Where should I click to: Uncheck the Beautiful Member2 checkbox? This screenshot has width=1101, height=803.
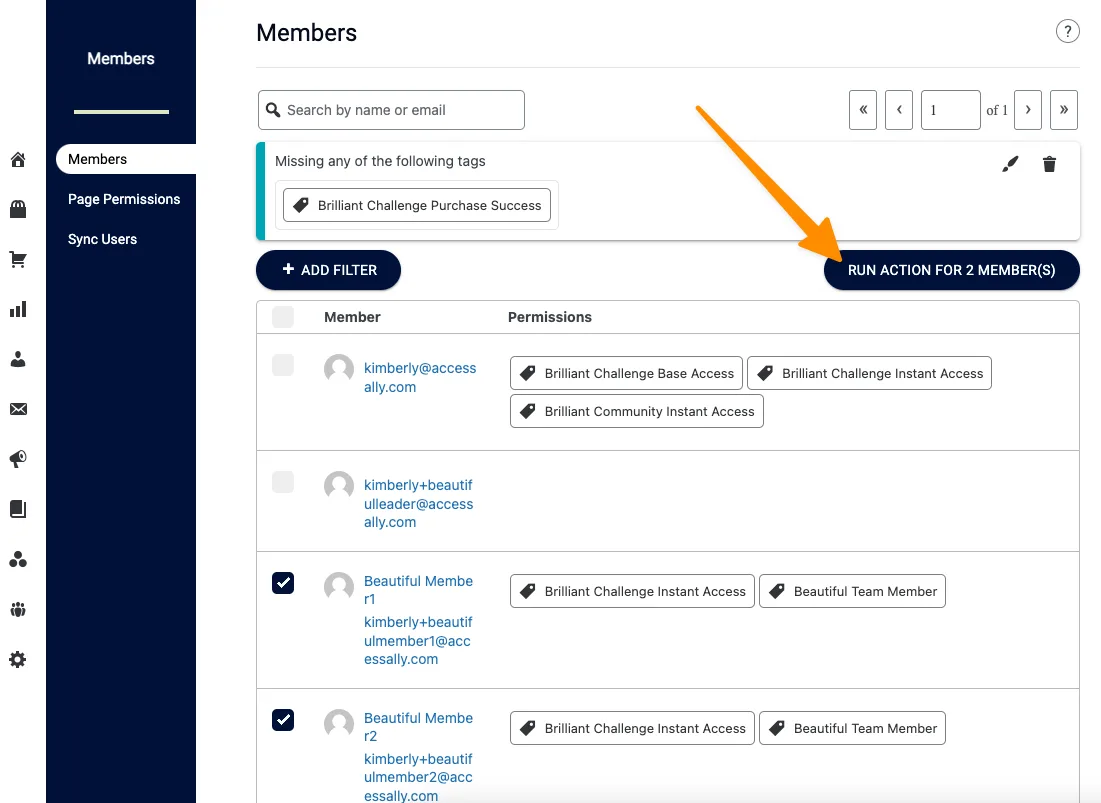[x=283, y=719]
